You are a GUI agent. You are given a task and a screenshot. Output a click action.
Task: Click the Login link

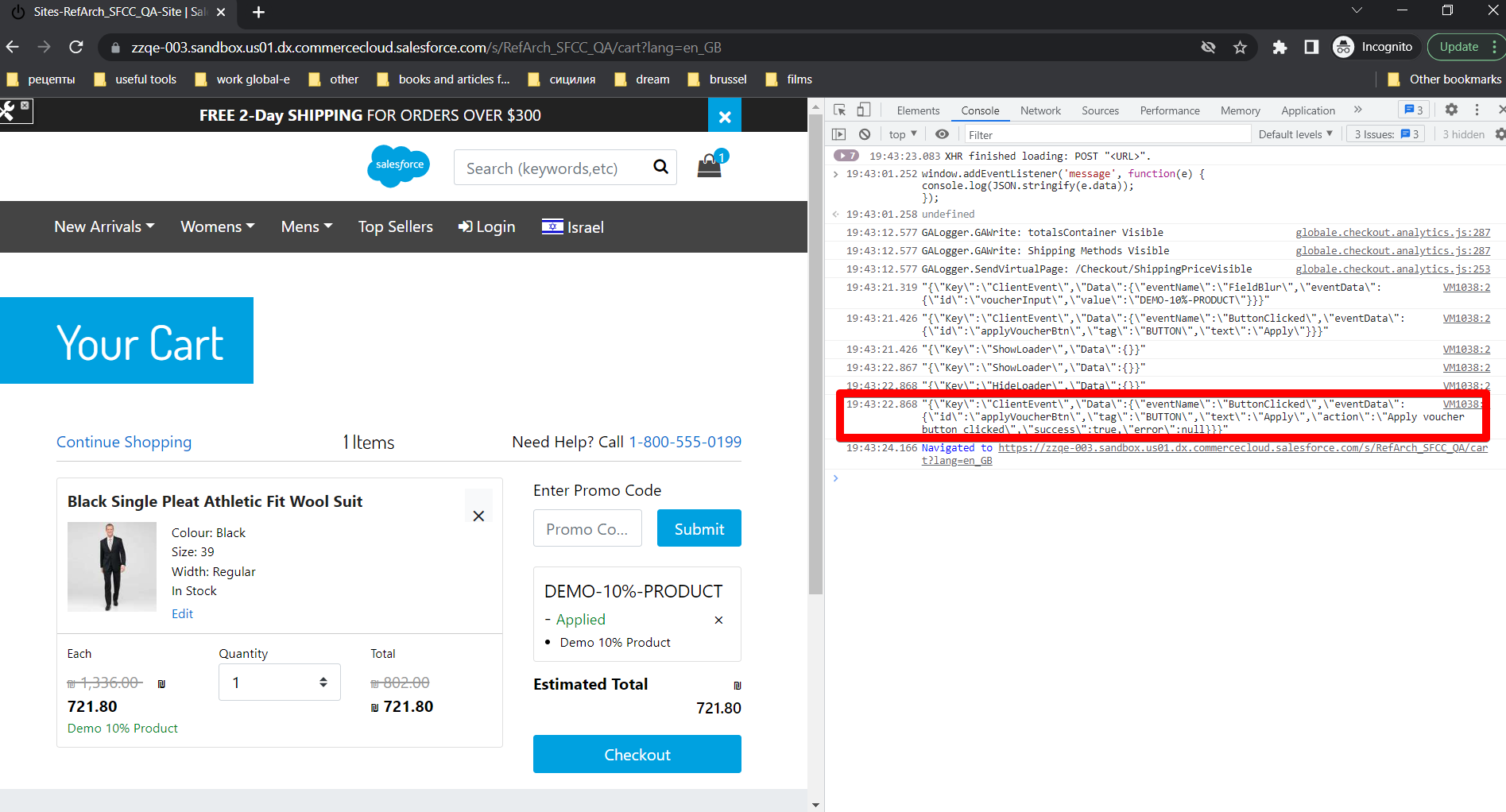(486, 226)
